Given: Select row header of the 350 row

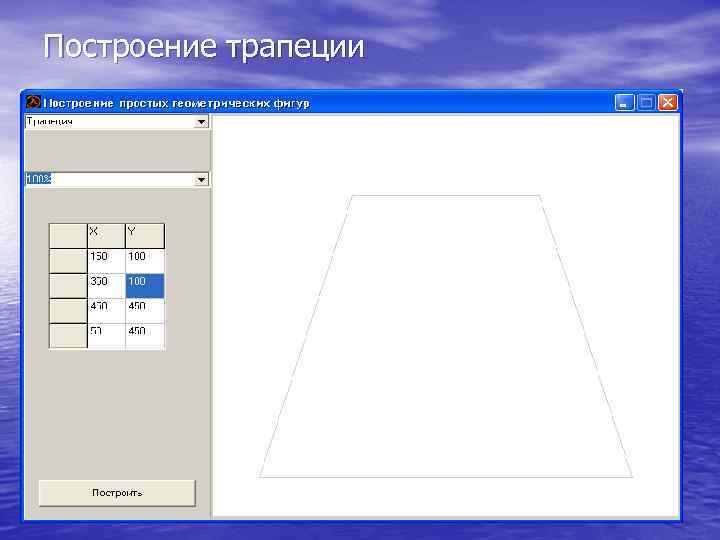Looking at the screenshot, I should coord(68,286).
